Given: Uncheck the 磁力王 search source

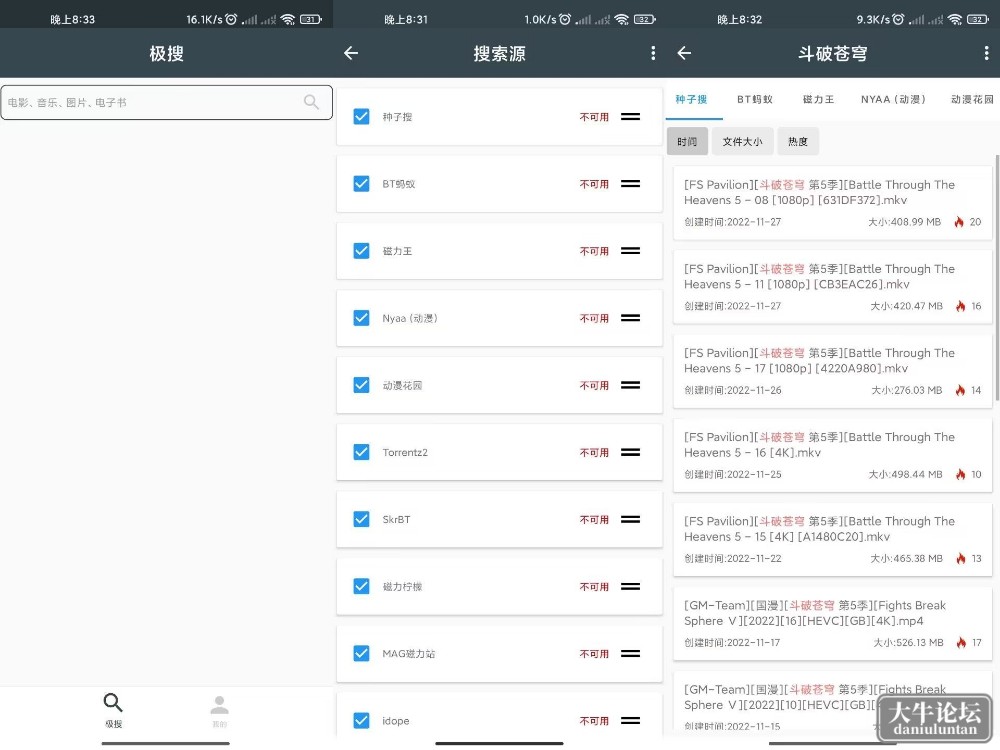Looking at the screenshot, I should [x=362, y=251].
